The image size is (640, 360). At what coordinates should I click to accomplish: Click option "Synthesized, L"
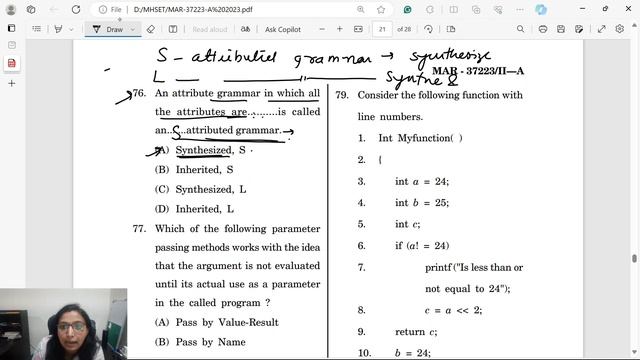click(200, 189)
